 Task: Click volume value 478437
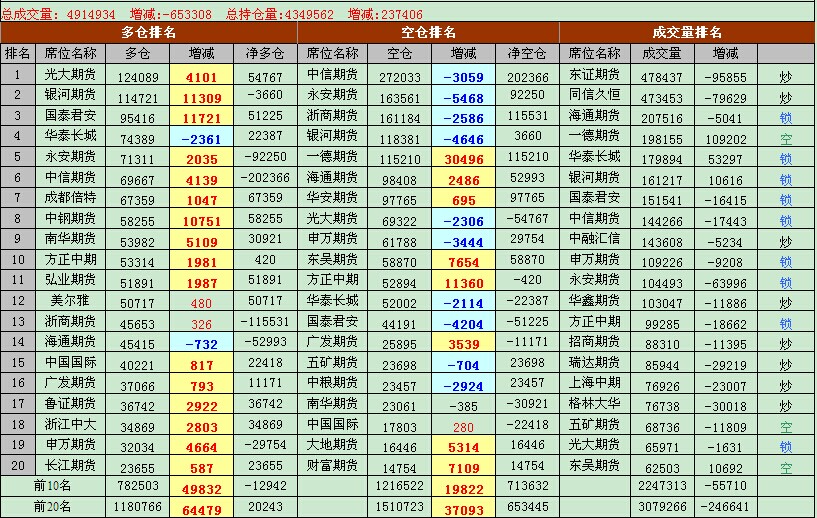(661, 78)
